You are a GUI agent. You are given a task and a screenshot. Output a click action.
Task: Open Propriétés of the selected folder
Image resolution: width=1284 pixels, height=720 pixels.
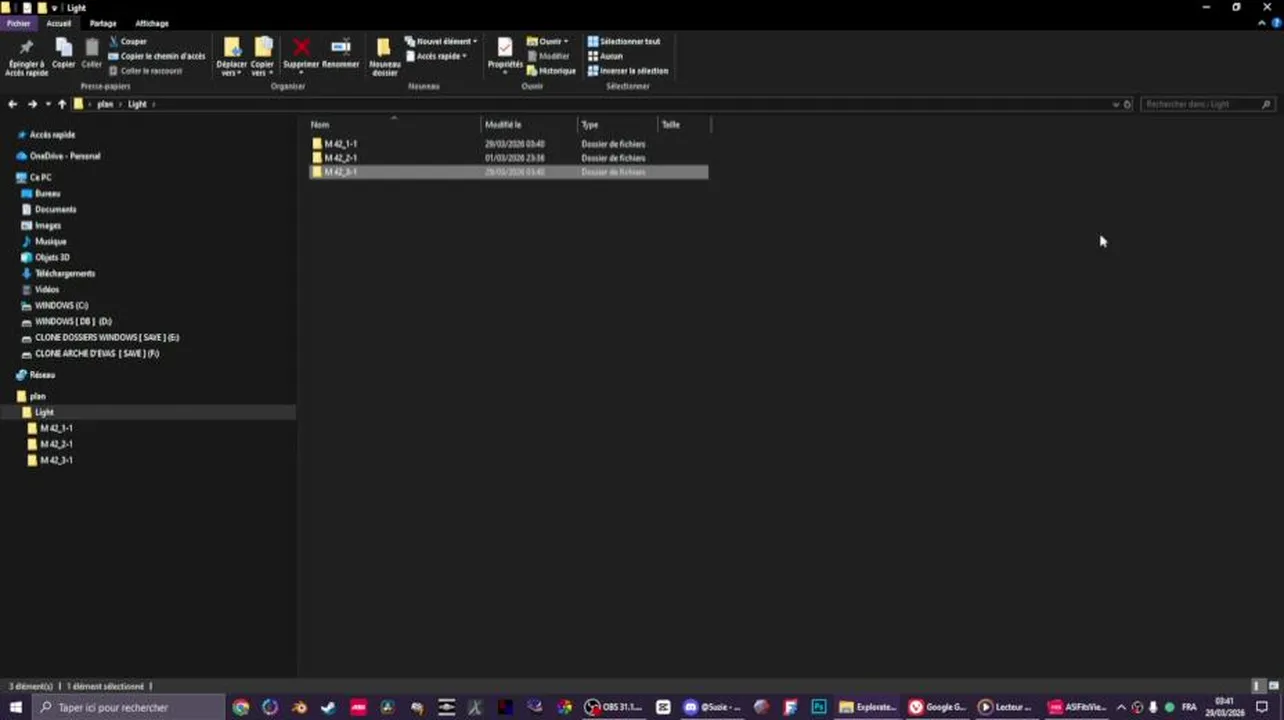pyautogui.click(x=505, y=56)
